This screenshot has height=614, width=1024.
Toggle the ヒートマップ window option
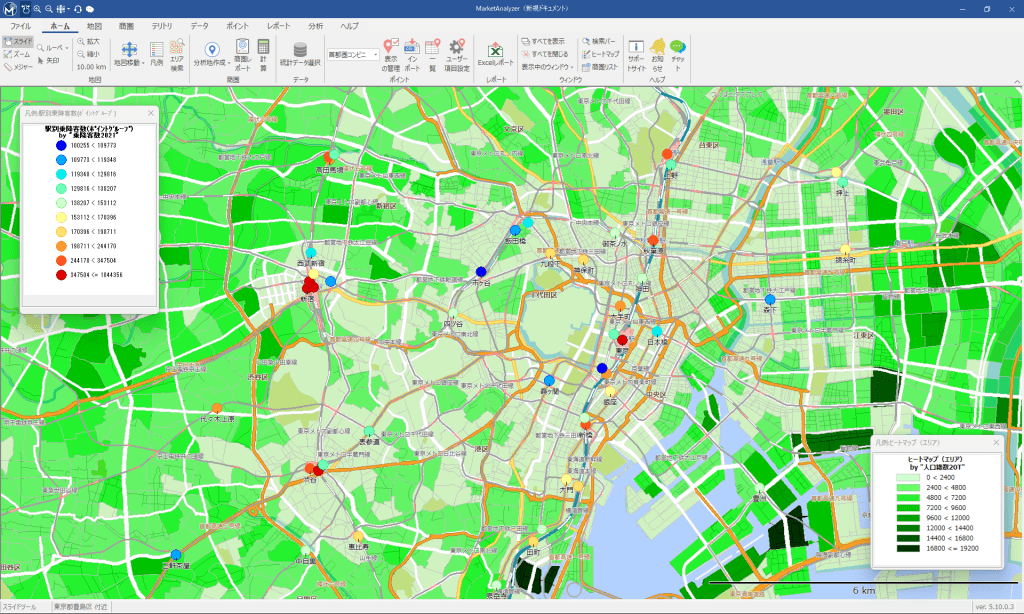[x=600, y=54]
